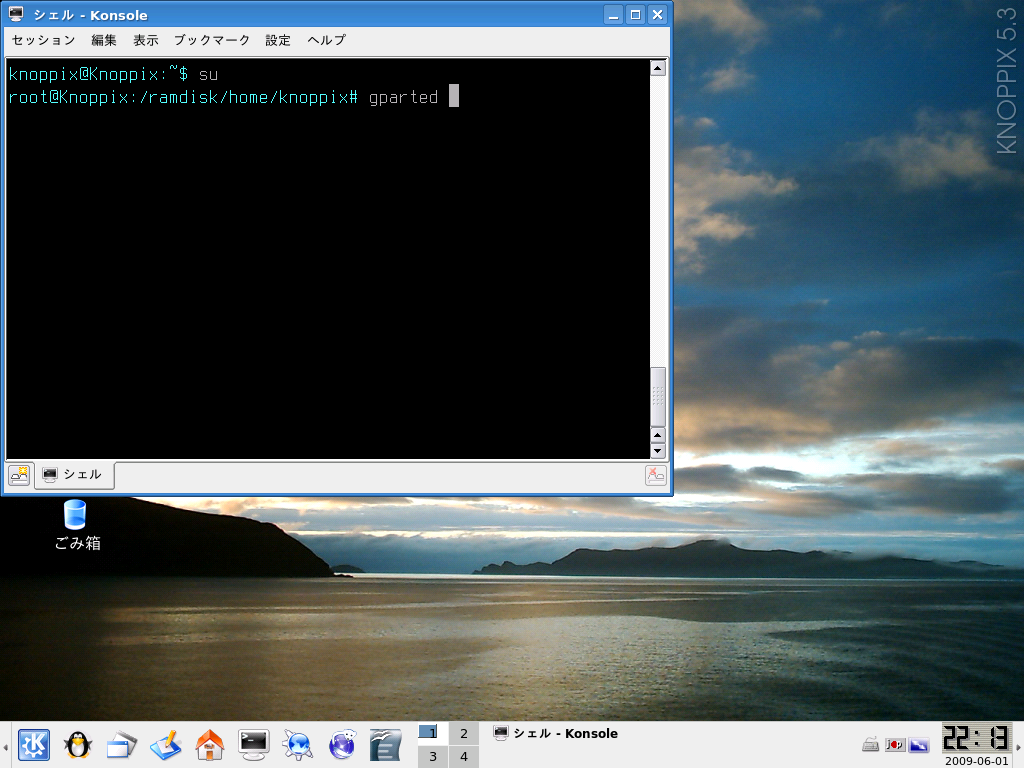Open the ごみ箱 trash icon on desktop
Image resolution: width=1024 pixels, height=768 pixels.
76,525
